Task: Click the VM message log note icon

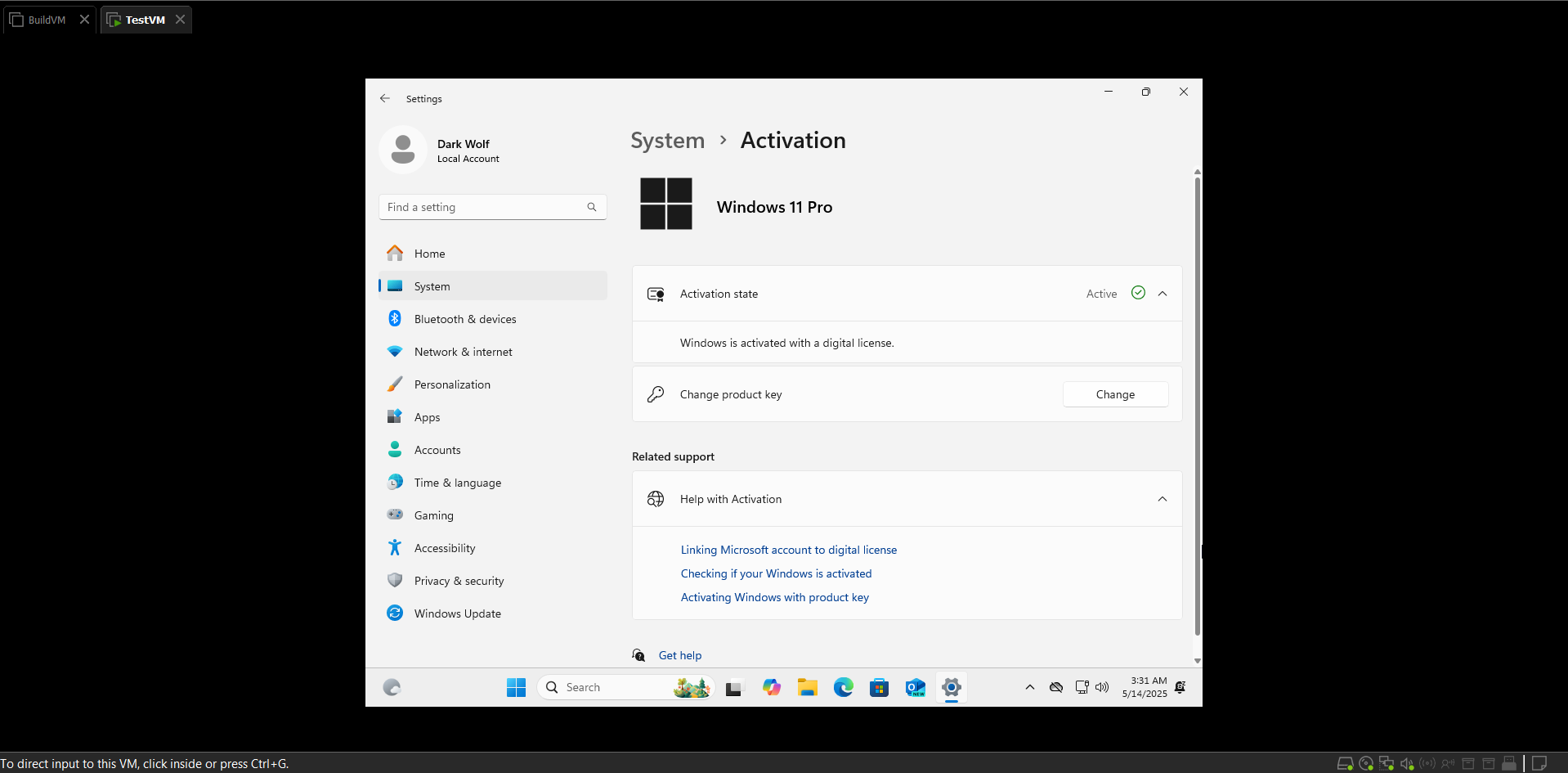Action: pos(1539,764)
